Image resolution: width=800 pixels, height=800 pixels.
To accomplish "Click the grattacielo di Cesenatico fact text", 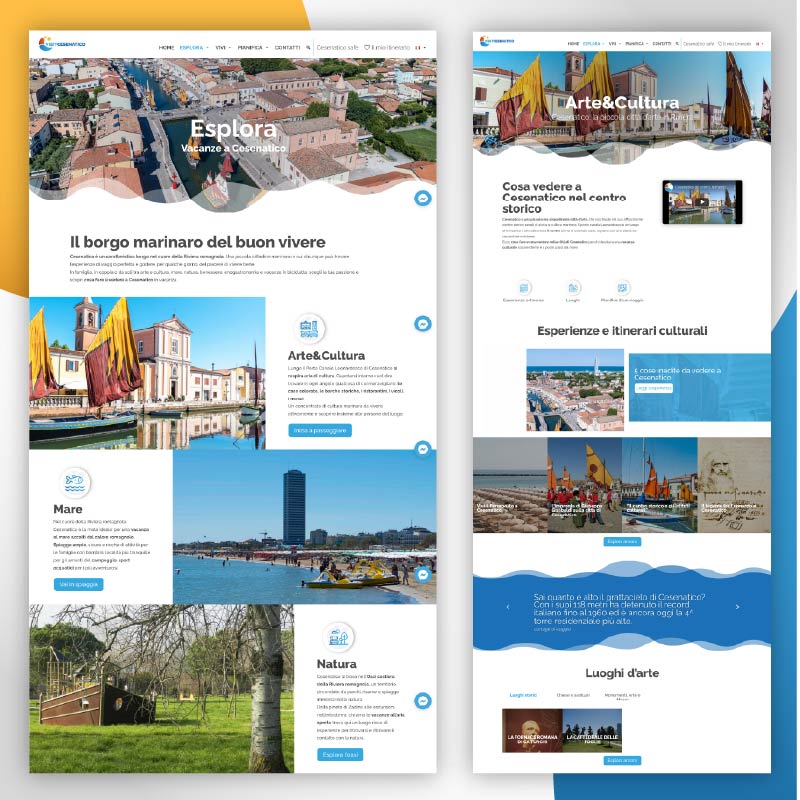I will (619, 609).
